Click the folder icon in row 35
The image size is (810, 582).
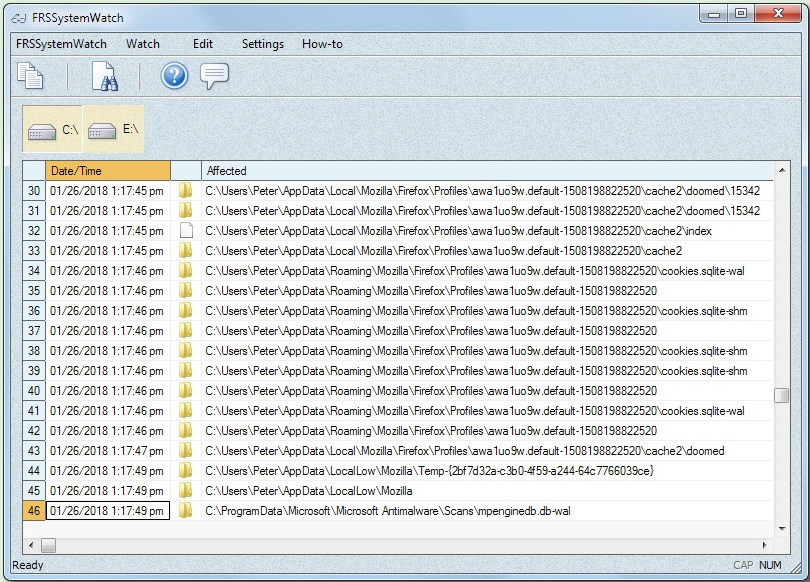[186, 291]
